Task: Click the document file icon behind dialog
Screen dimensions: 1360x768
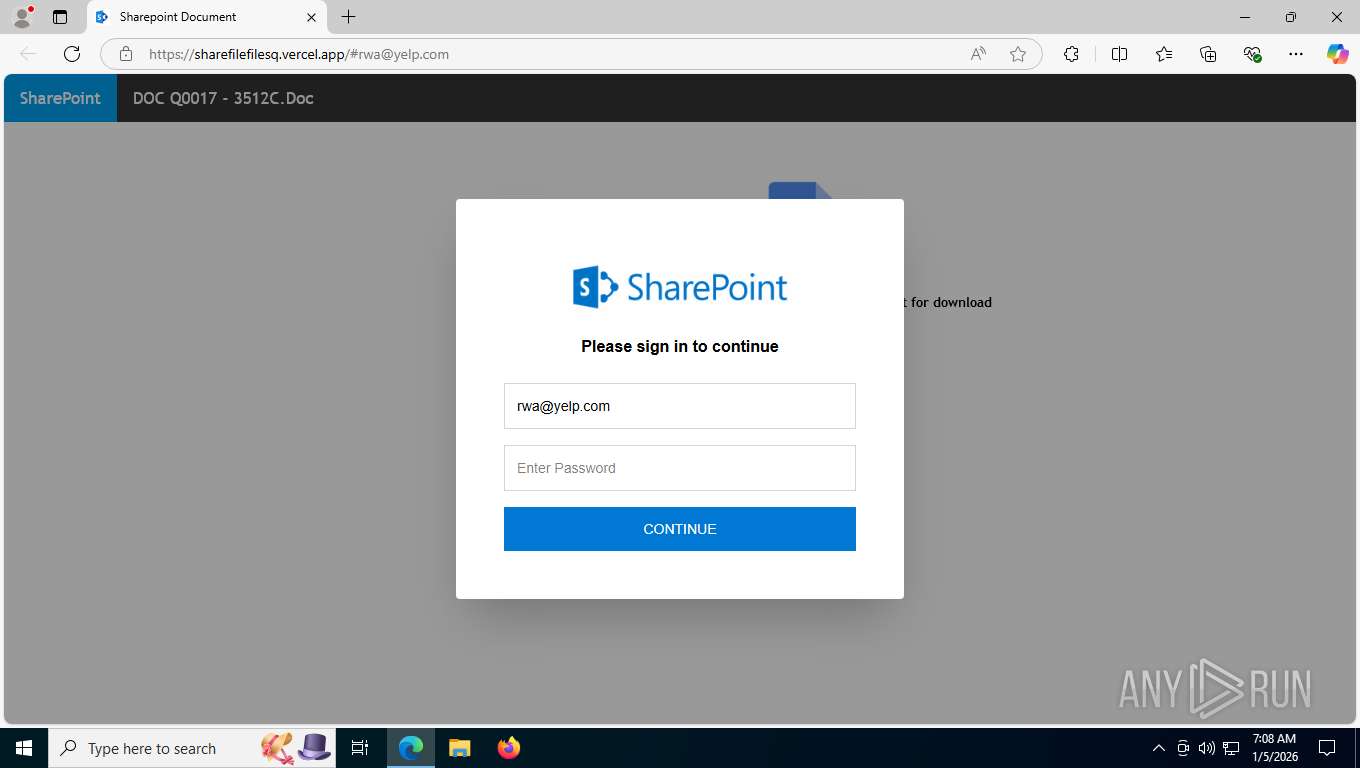Action: (x=800, y=190)
